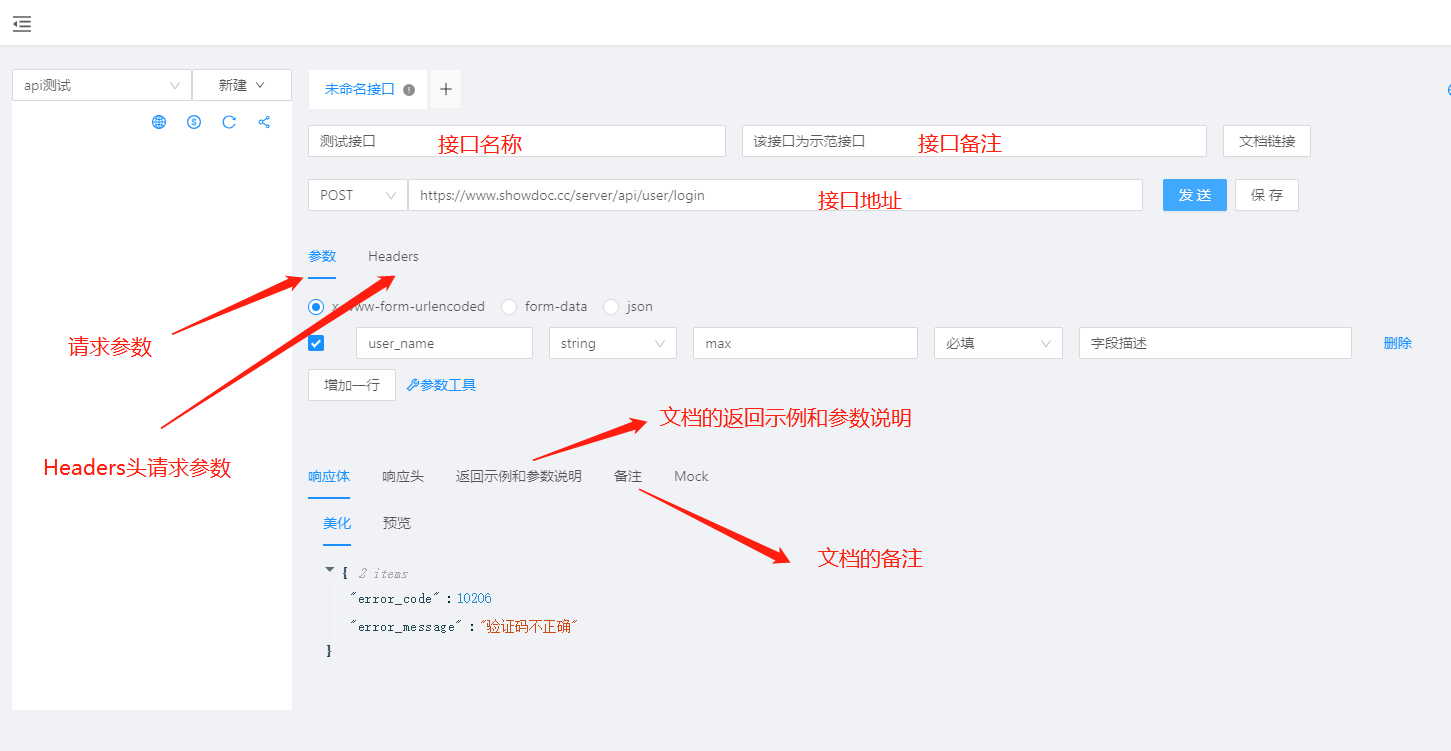
Task: Open 参数工具 with the paperclip icon
Action: point(441,384)
